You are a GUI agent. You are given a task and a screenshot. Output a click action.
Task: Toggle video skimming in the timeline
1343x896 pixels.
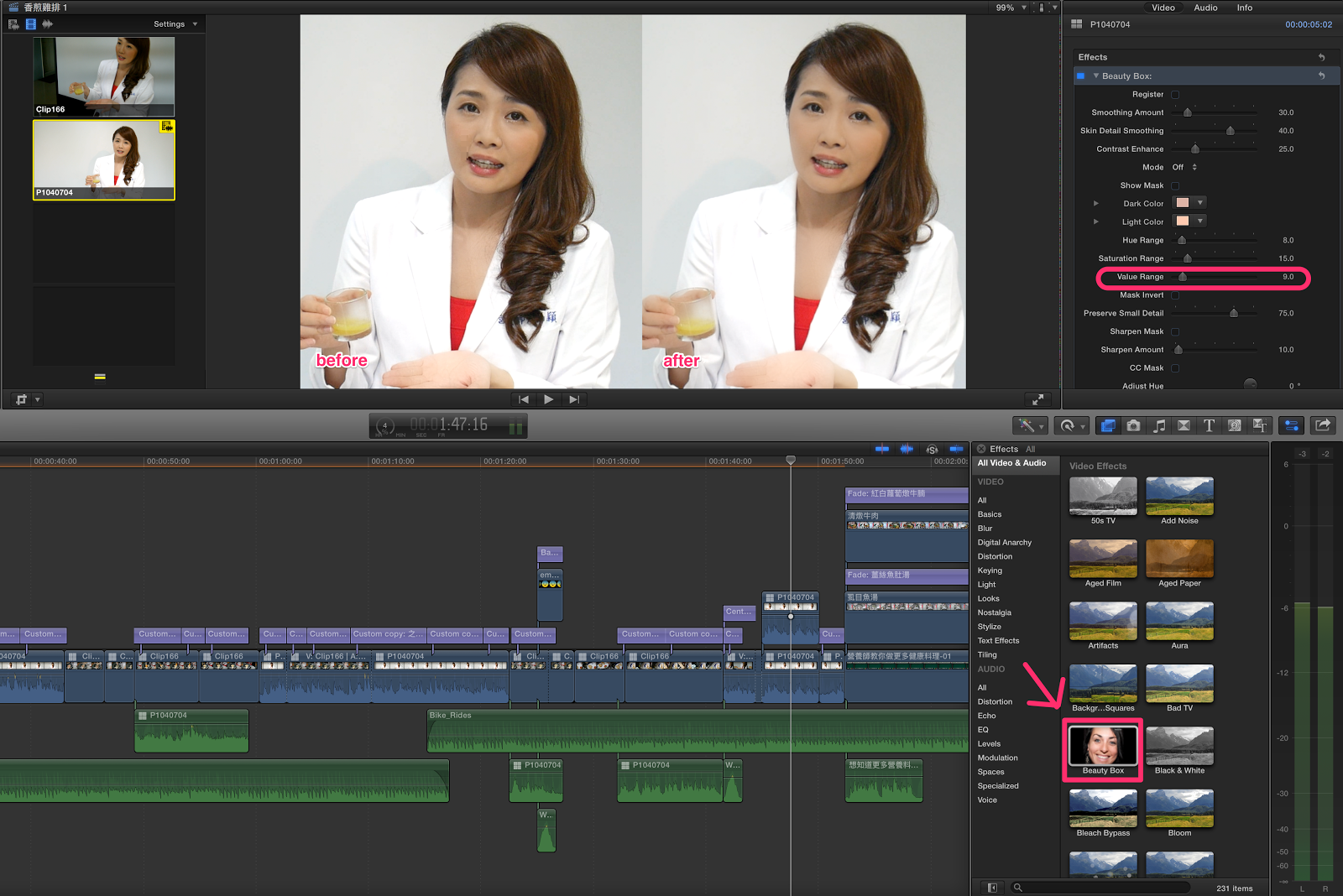click(x=882, y=449)
